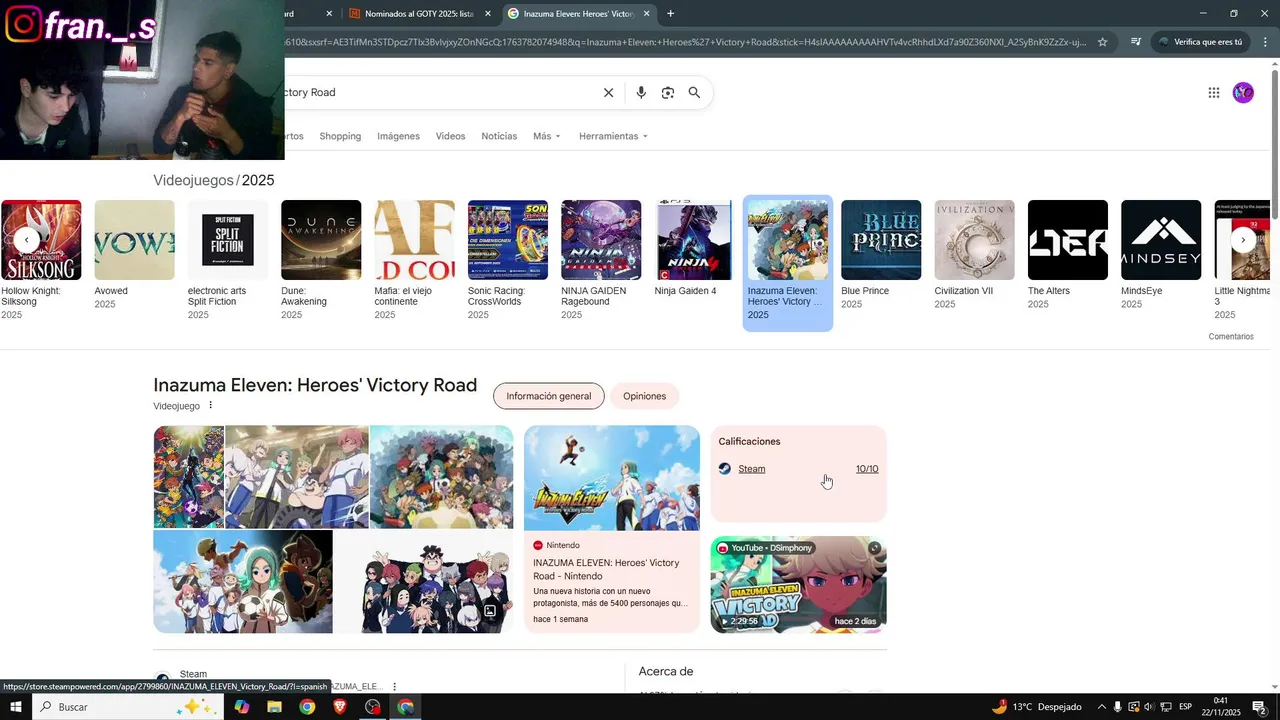Open the volume control in the tray
The width and height of the screenshot is (1280, 720).
(x=1149, y=707)
